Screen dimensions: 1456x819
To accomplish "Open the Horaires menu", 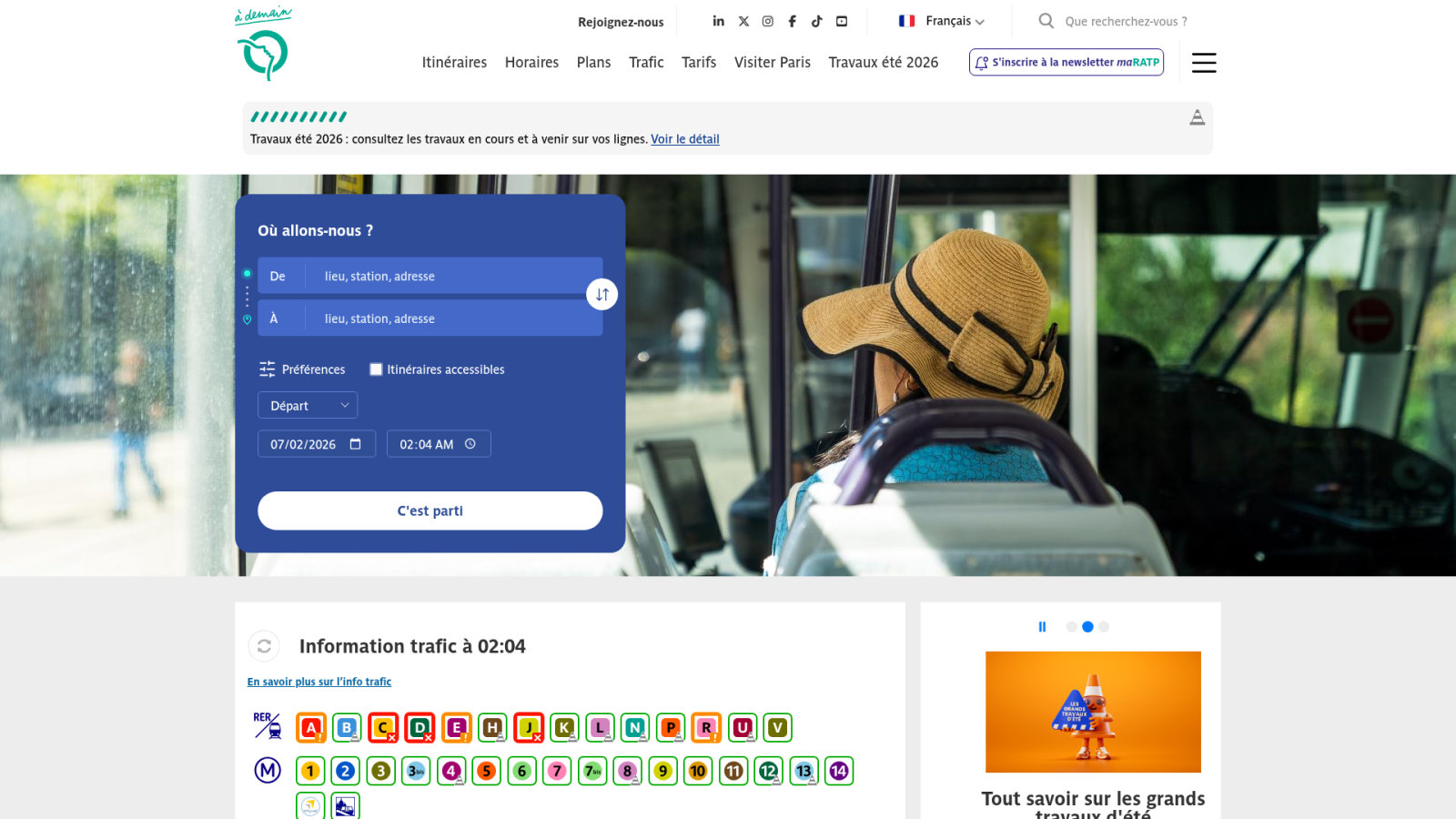I will 531,62.
